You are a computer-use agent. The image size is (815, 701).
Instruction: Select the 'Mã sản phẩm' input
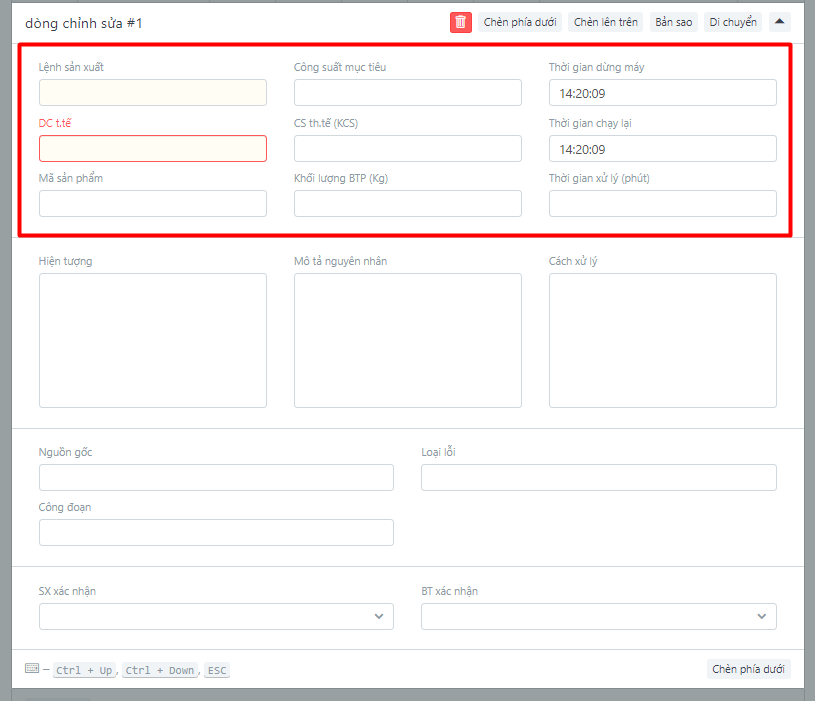[153, 204]
